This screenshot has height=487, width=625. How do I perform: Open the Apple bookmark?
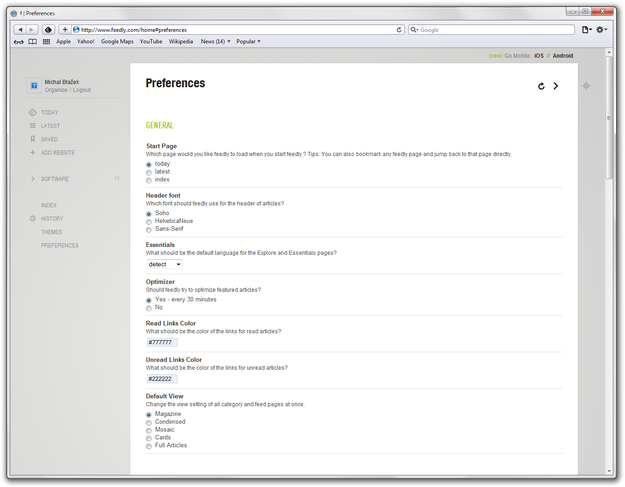pos(63,41)
